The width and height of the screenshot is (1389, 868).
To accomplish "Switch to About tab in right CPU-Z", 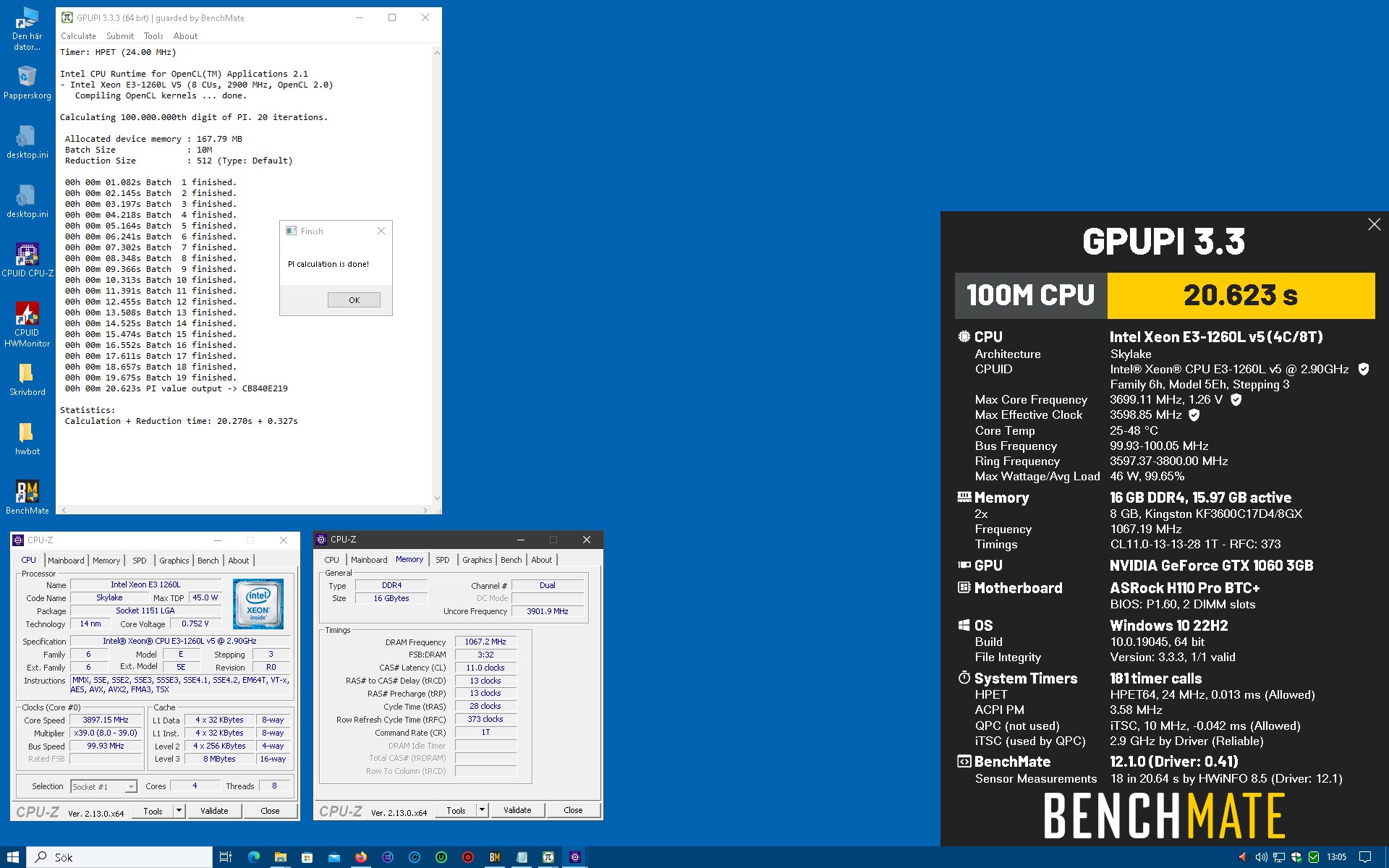I will point(542,560).
